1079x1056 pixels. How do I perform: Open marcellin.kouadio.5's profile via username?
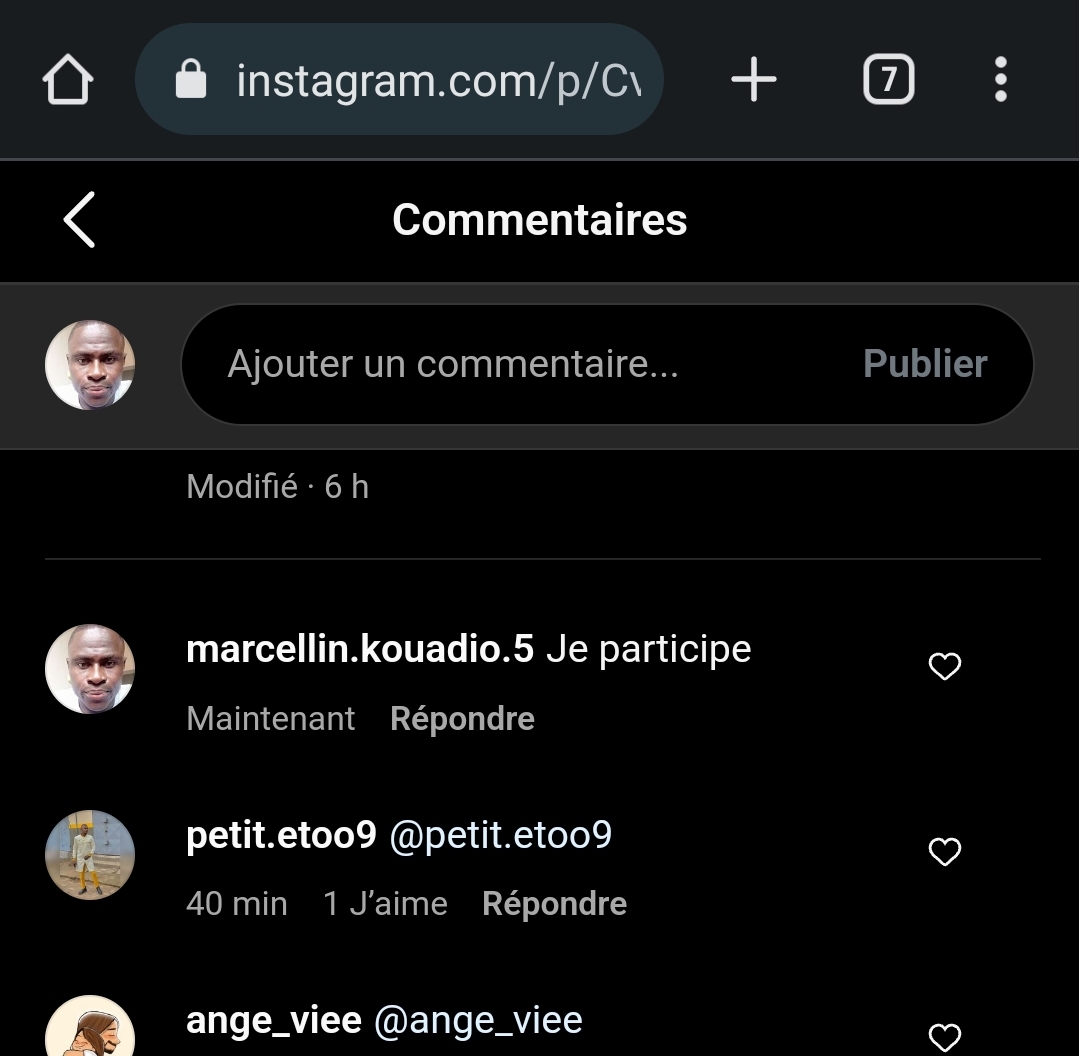pyautogui.click(x=360, y=650)
